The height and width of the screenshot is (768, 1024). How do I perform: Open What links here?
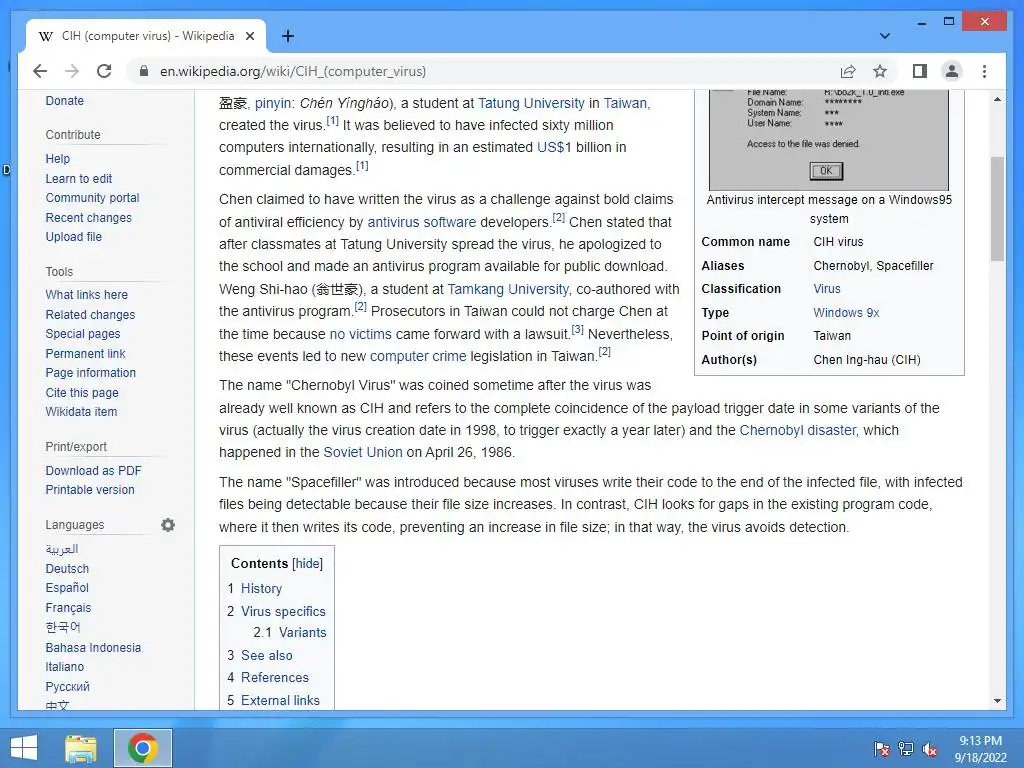point(86,295)
